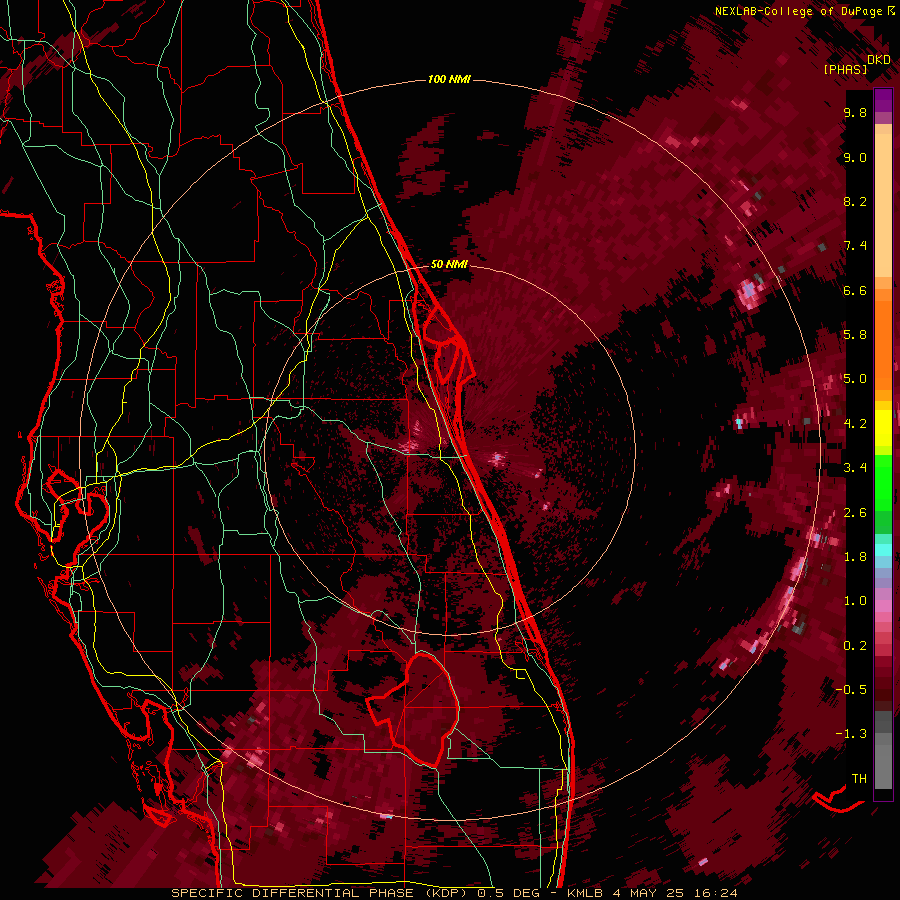Select the 100 NMI range ring label
The height and width of the screenshot is (900, 900).
pyautogui.click(x=449, y=79)
